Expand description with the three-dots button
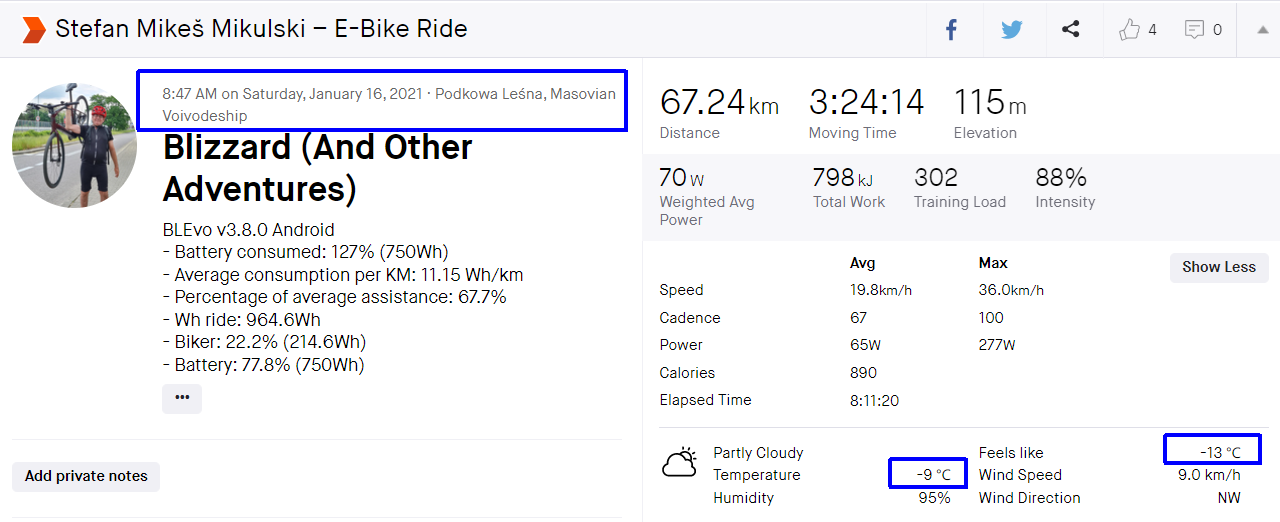Screen dimensions: 1280x522 tap(181, 397)
